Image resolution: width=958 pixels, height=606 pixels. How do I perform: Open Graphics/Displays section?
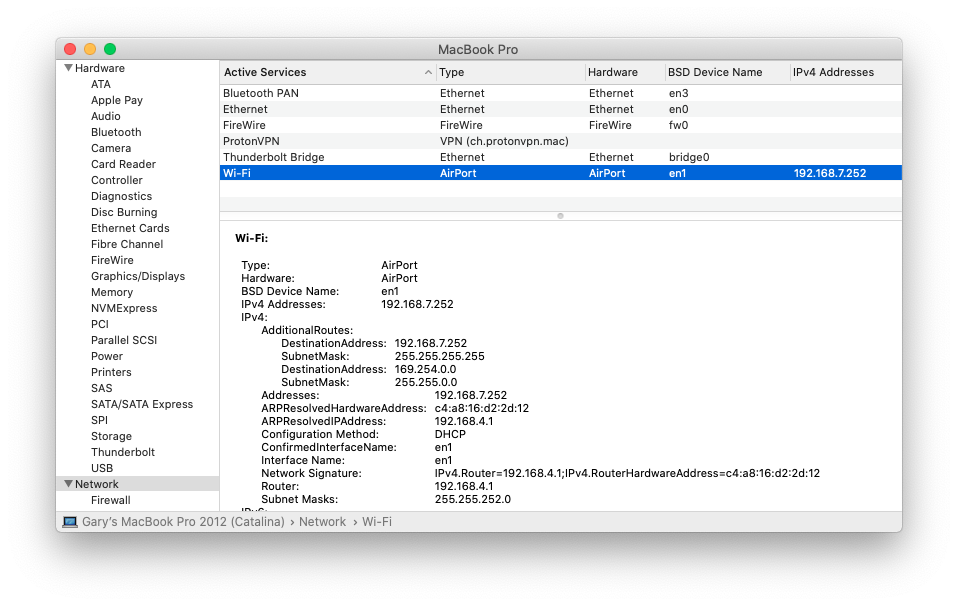pyautogui.click(x=138, y=276)
